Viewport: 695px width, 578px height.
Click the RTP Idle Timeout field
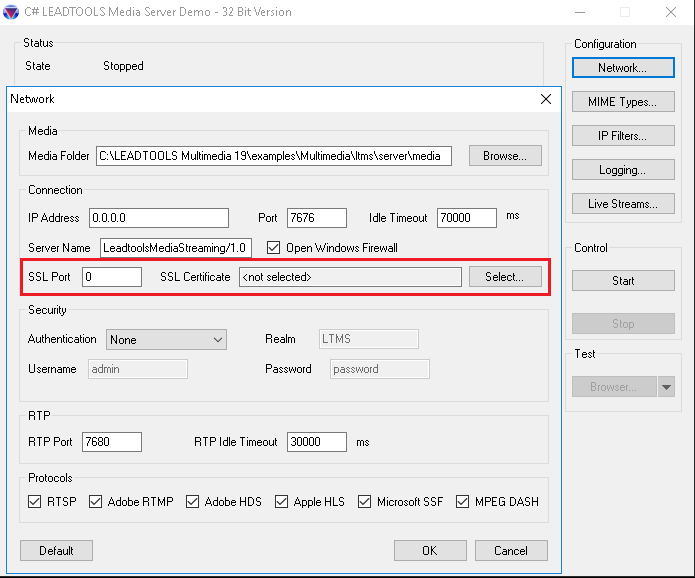316,442
